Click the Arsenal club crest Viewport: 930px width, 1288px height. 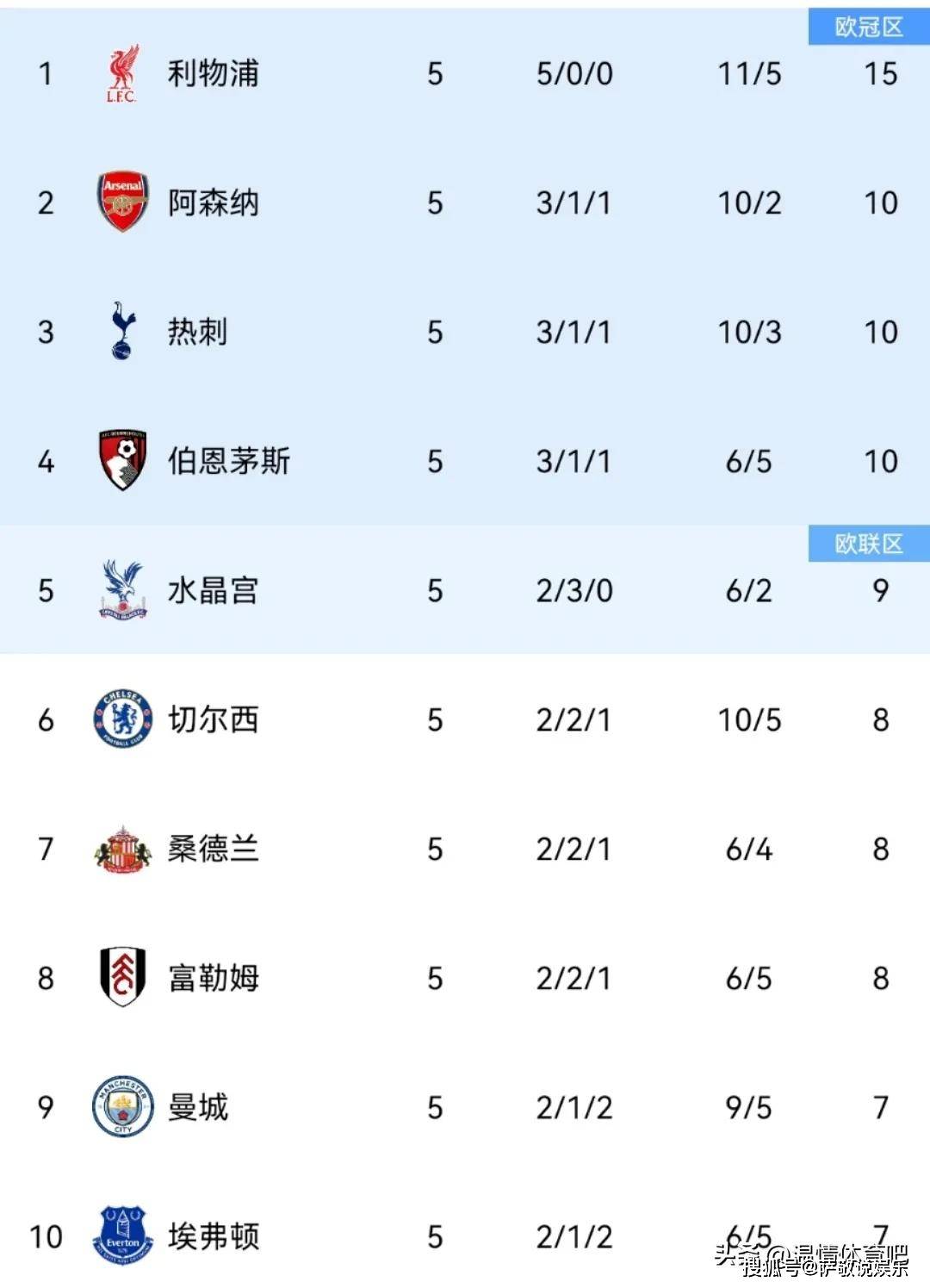[122, 202]
